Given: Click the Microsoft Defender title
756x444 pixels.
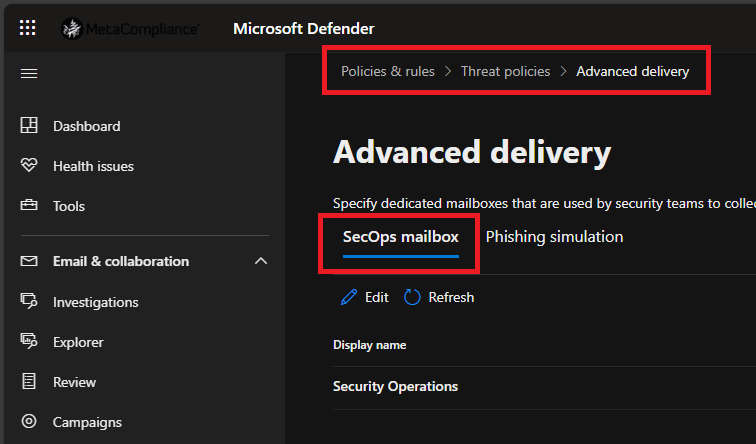Looking at the screenshot, I should [x=303, y=29].
